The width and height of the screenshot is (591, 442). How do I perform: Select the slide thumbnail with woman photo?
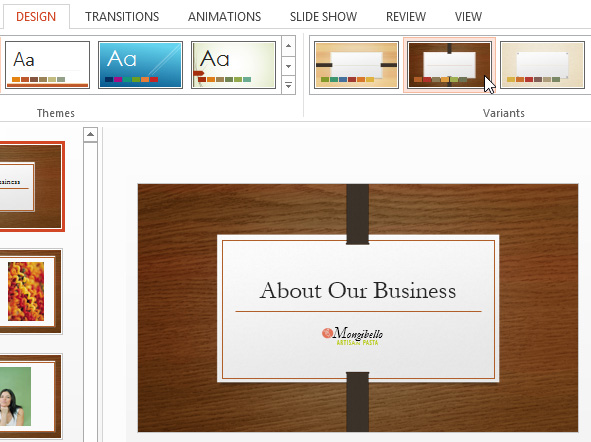pos(30,396)
